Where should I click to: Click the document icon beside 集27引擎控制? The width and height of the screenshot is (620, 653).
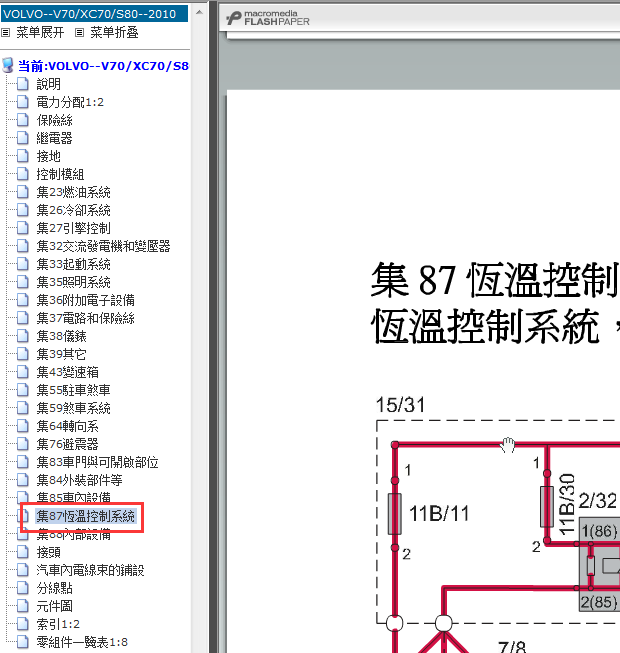click(x=23, y=228)
